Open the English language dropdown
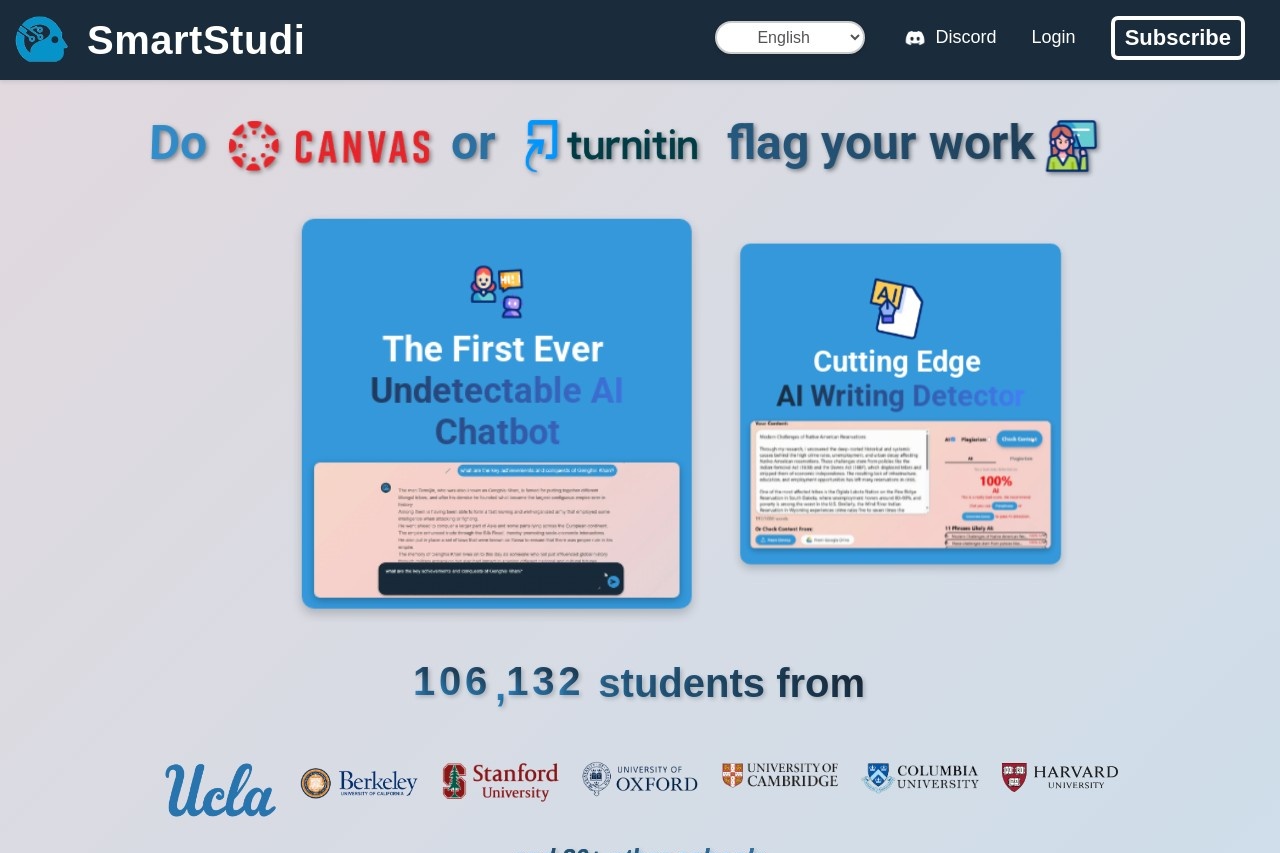Viewport: 1280px width, 853px height. (x=790, y=37)
